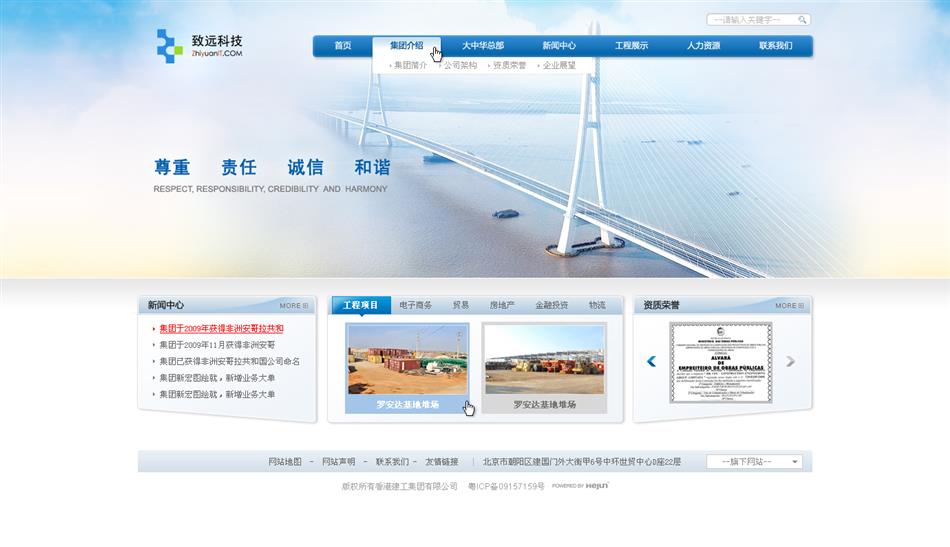Click the search magnifier icon
Viewport: 950px width, 547px height.
pyautogui.click(x=803, y=19)
